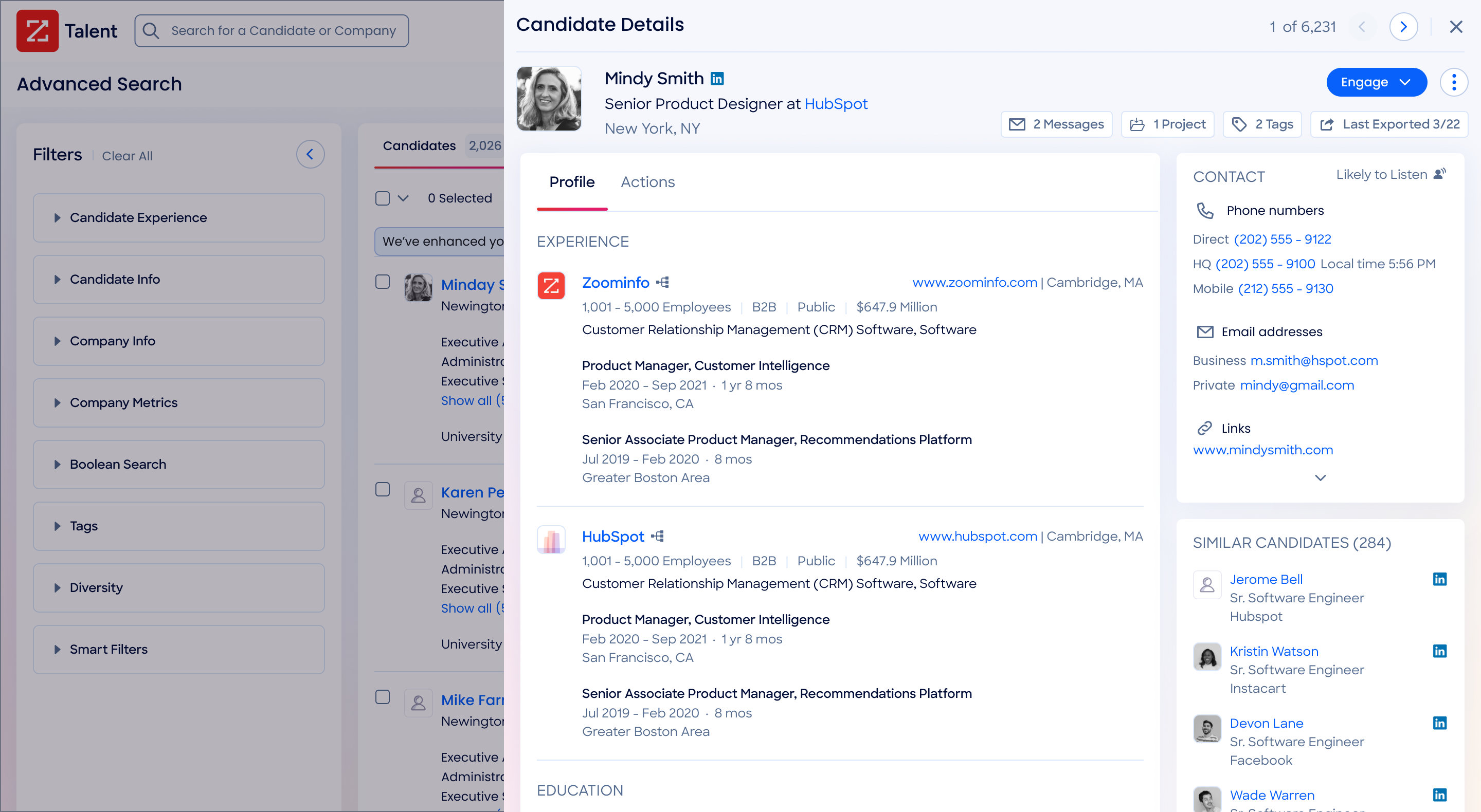Open www.mindysmith.com link
The image size is (1481, 812).
[x=1262, y=450]
